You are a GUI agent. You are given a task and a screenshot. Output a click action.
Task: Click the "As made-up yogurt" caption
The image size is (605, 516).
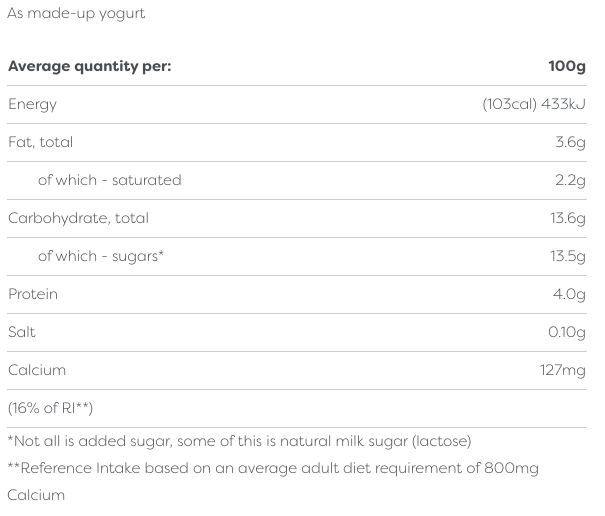pyautogui.click(x=75, y=15)
